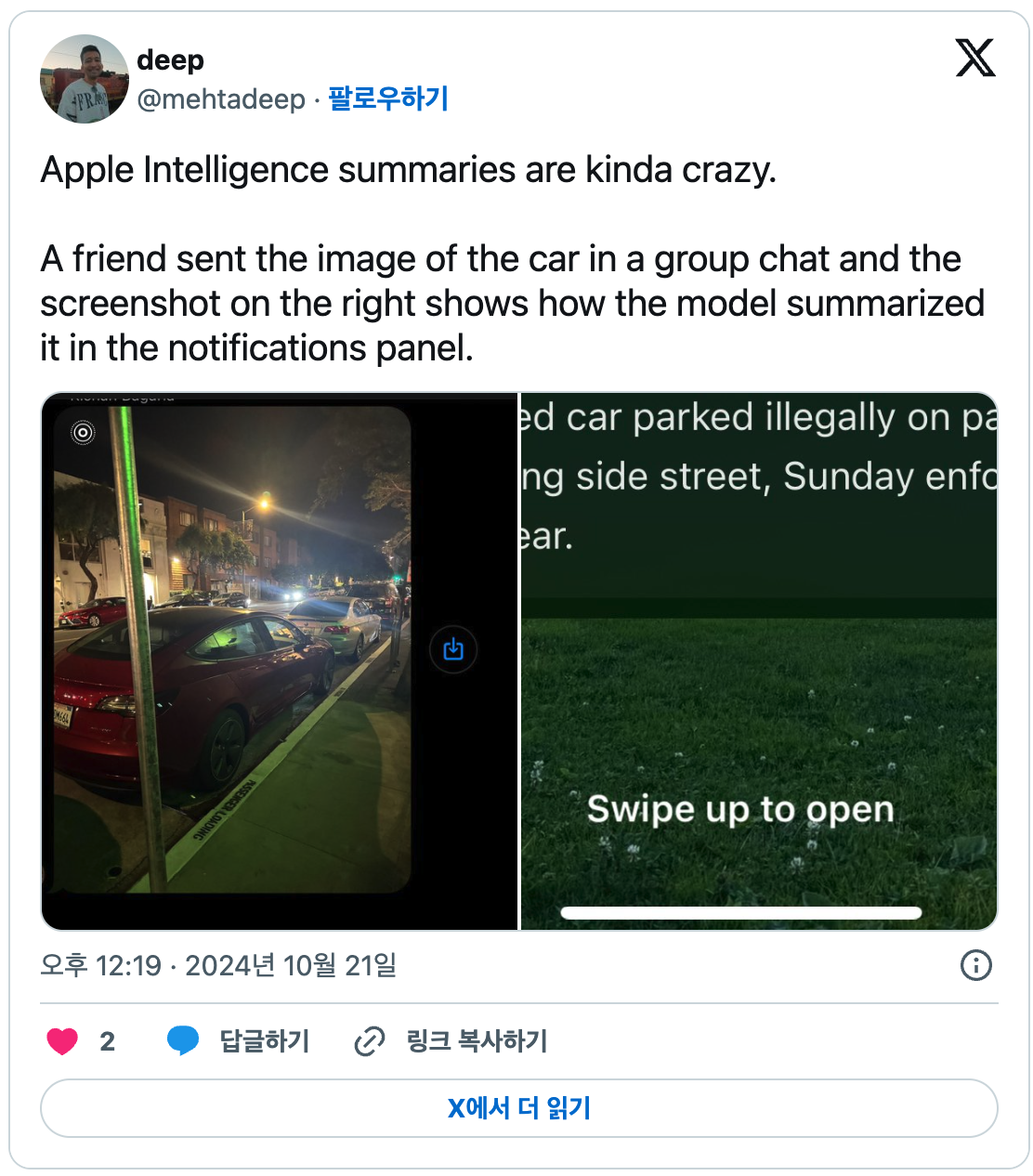Click the X logo icon
Image resolution: width=1033 pixels, height=1176 pixels.
point(974,58)
